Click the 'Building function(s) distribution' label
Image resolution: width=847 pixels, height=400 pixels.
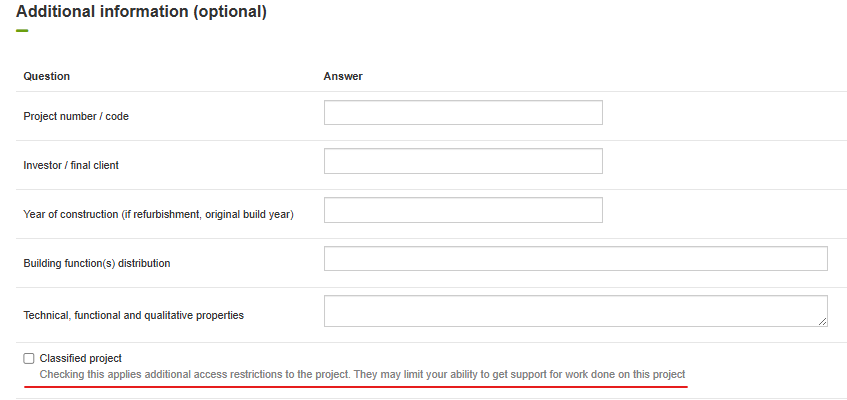tap(97, 263)
